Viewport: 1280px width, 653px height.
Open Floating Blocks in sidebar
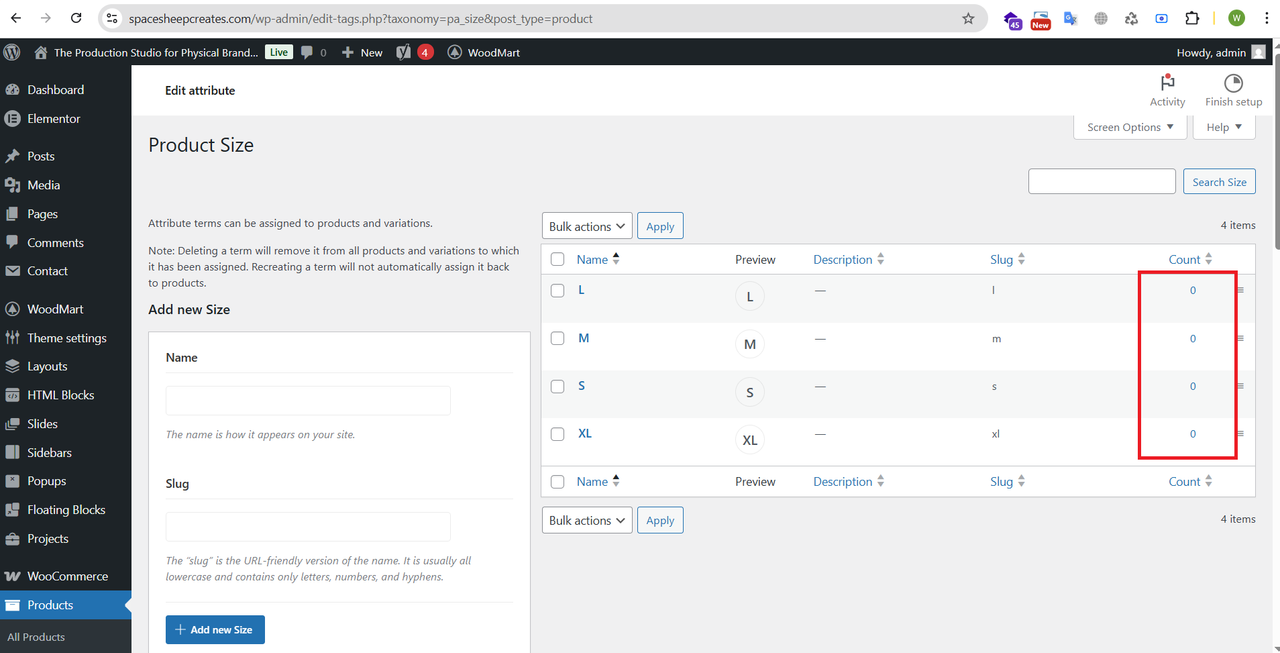[65, 510]
